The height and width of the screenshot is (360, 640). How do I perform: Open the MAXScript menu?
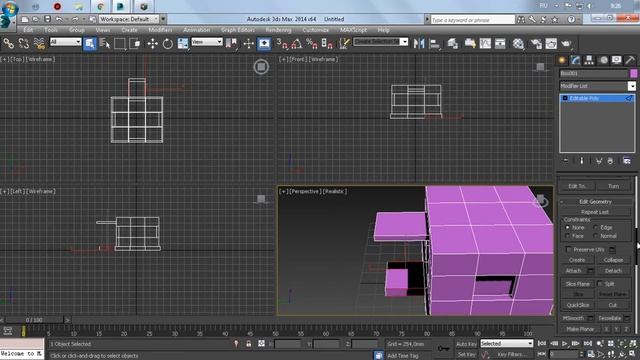coord(353,30)
